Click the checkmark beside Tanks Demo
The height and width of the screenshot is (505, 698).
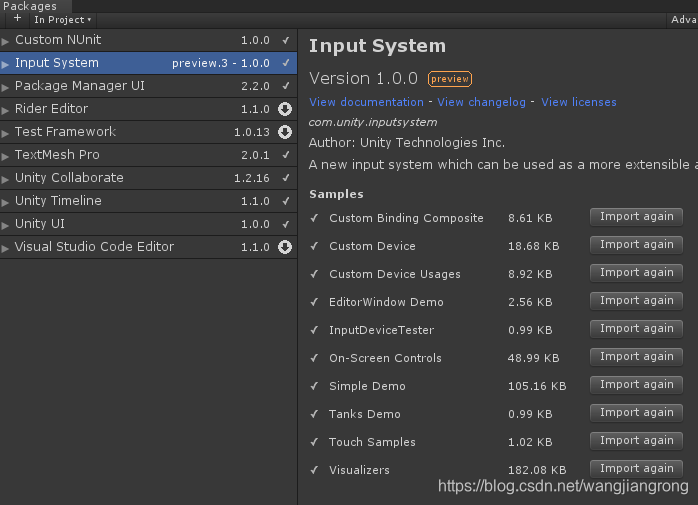pyautogui.click(x=314, y=414)
